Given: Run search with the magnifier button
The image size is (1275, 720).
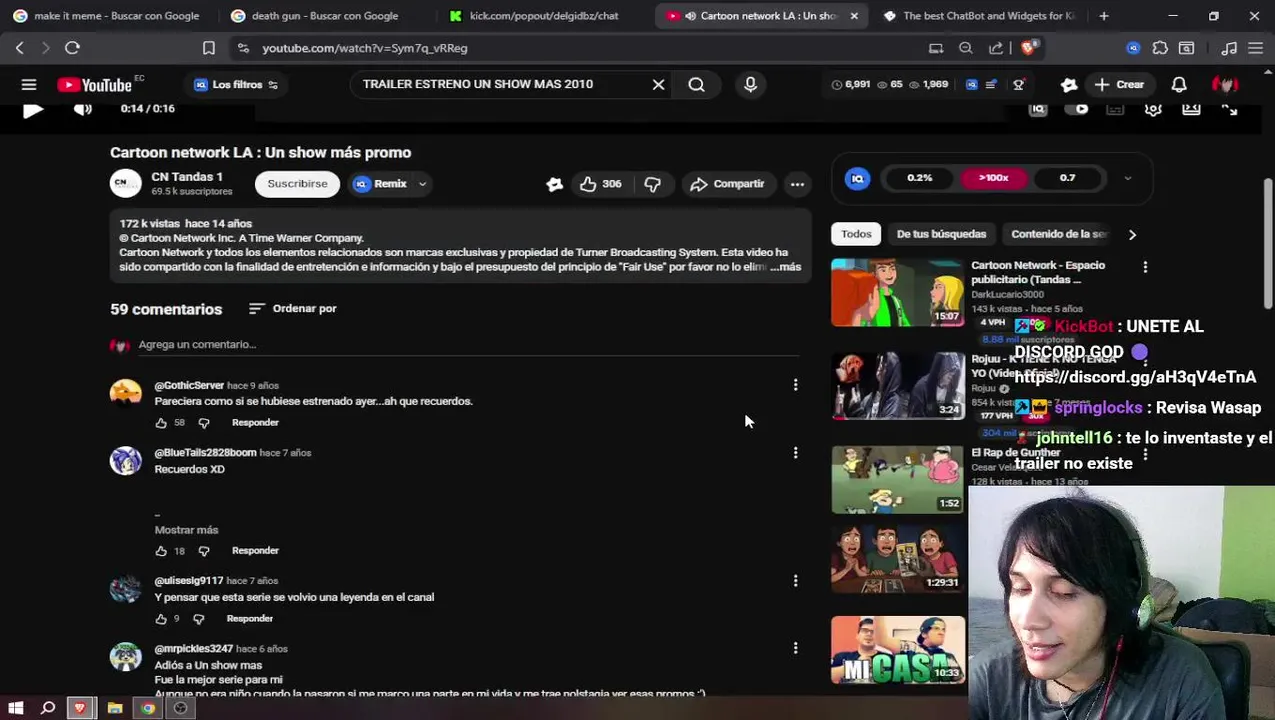Looking at the screenshot, I should pyautogui.click(x=697, y=85).
